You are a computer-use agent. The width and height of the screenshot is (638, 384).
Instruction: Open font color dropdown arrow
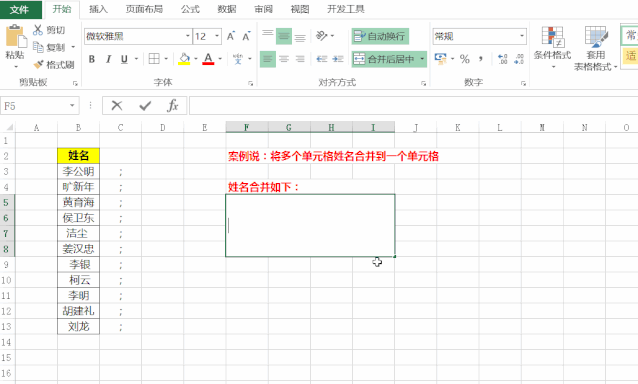click(220, 59)
